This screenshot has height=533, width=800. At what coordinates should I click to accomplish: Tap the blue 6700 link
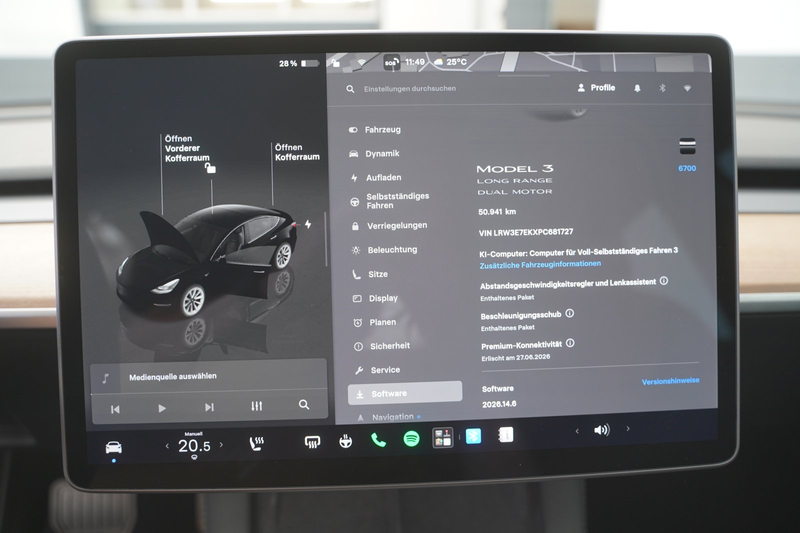coord(687,168)
